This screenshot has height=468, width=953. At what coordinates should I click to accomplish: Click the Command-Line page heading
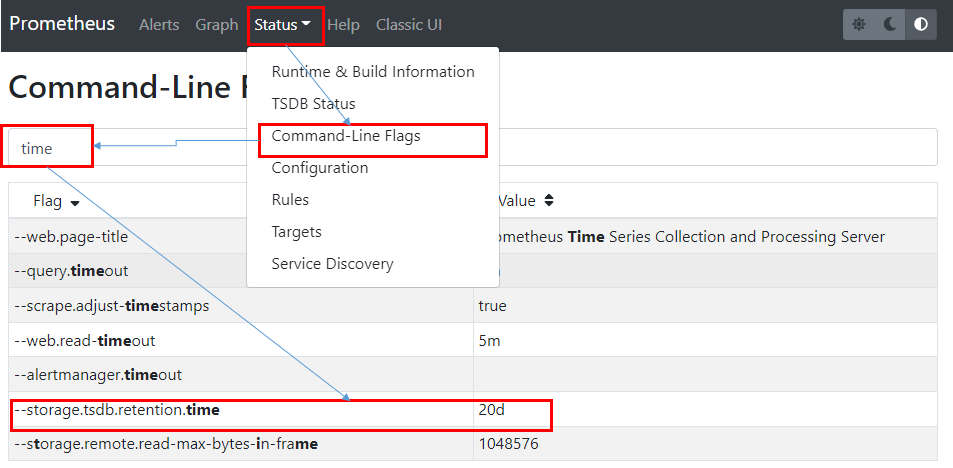127,87
